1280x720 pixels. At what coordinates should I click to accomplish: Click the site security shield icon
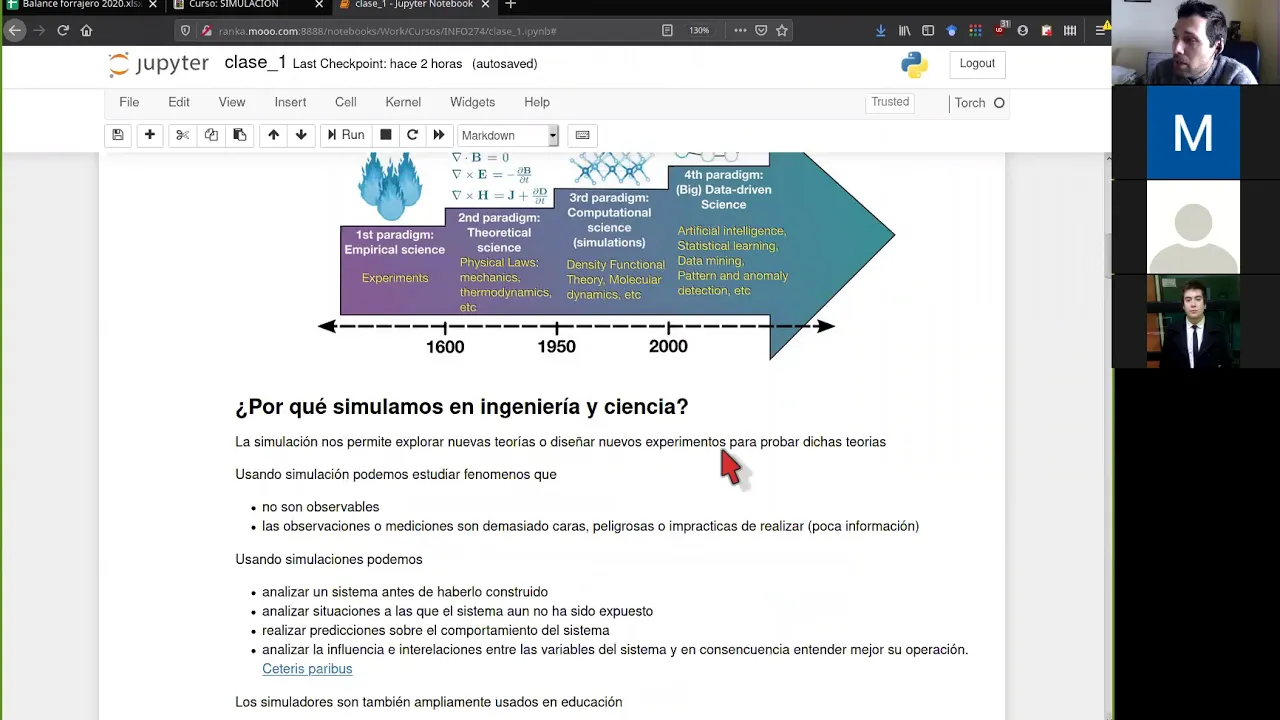pos(186,31)
